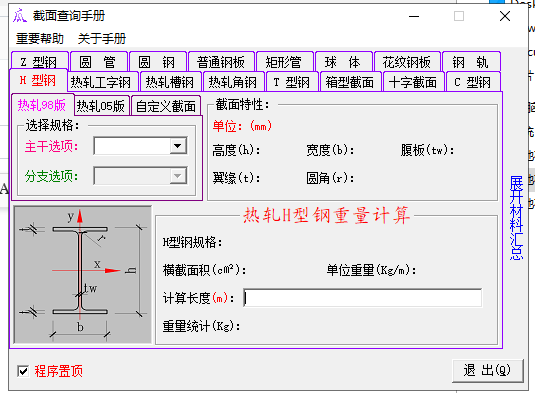Click the purple app icon in title bar
The width and height of the screenshot is (535, 393).
pos(20,16)
